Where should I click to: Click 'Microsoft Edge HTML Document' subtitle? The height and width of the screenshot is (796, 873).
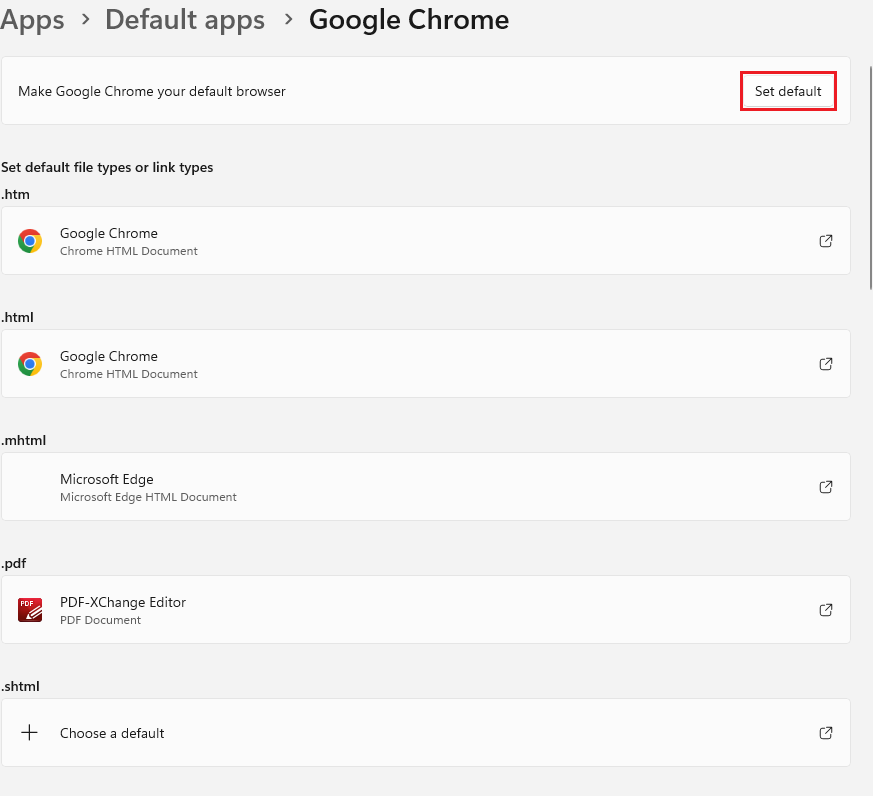pos(148,497)
